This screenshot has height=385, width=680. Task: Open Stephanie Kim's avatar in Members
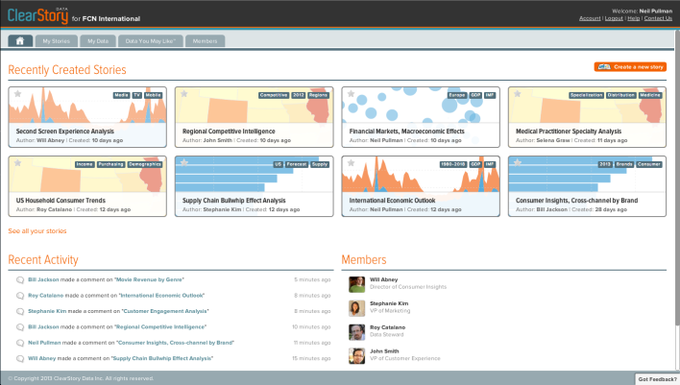point(357,308)
